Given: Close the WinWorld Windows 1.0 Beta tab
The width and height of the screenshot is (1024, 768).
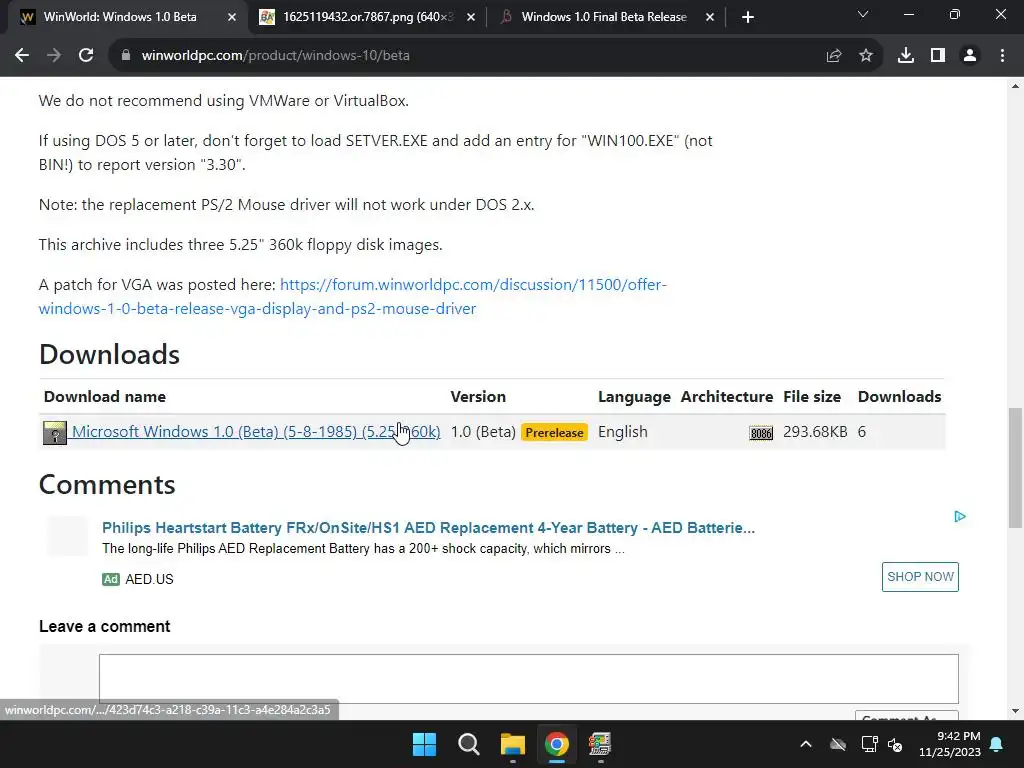Looking at the screenshot, I should [232, 17].
